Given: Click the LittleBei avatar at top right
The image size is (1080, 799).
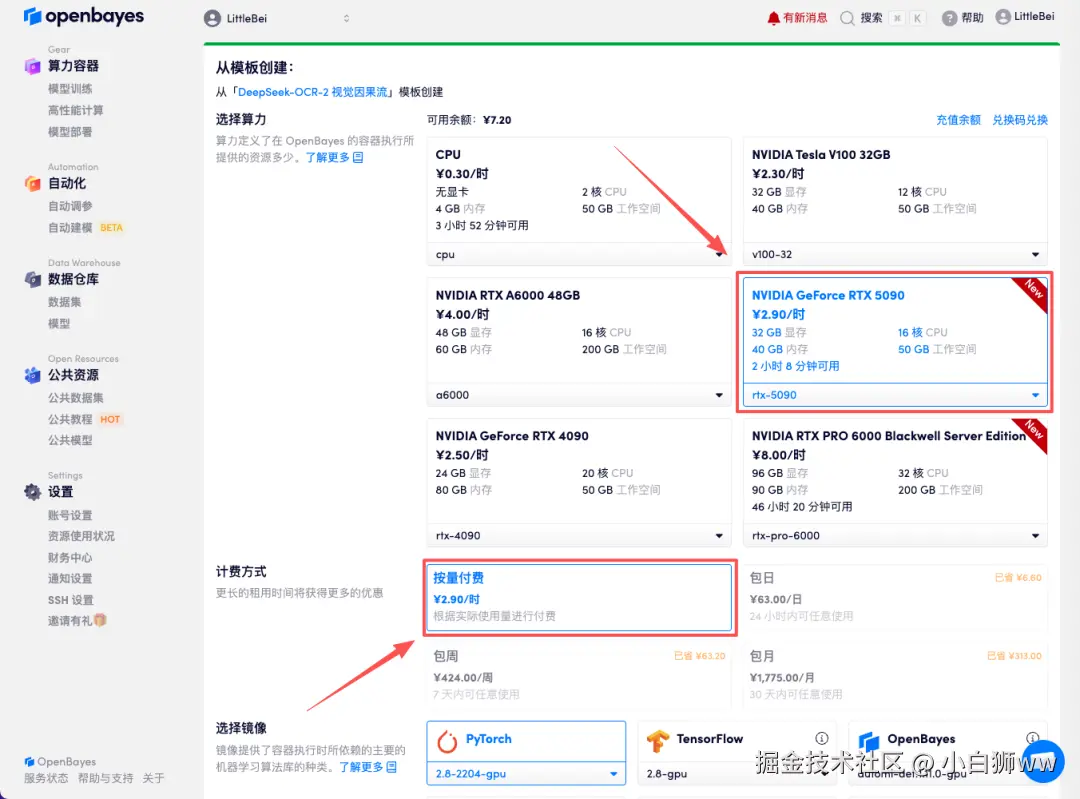Looking at the screenshot, I should pyautogui.click(x=1003, y=17).
